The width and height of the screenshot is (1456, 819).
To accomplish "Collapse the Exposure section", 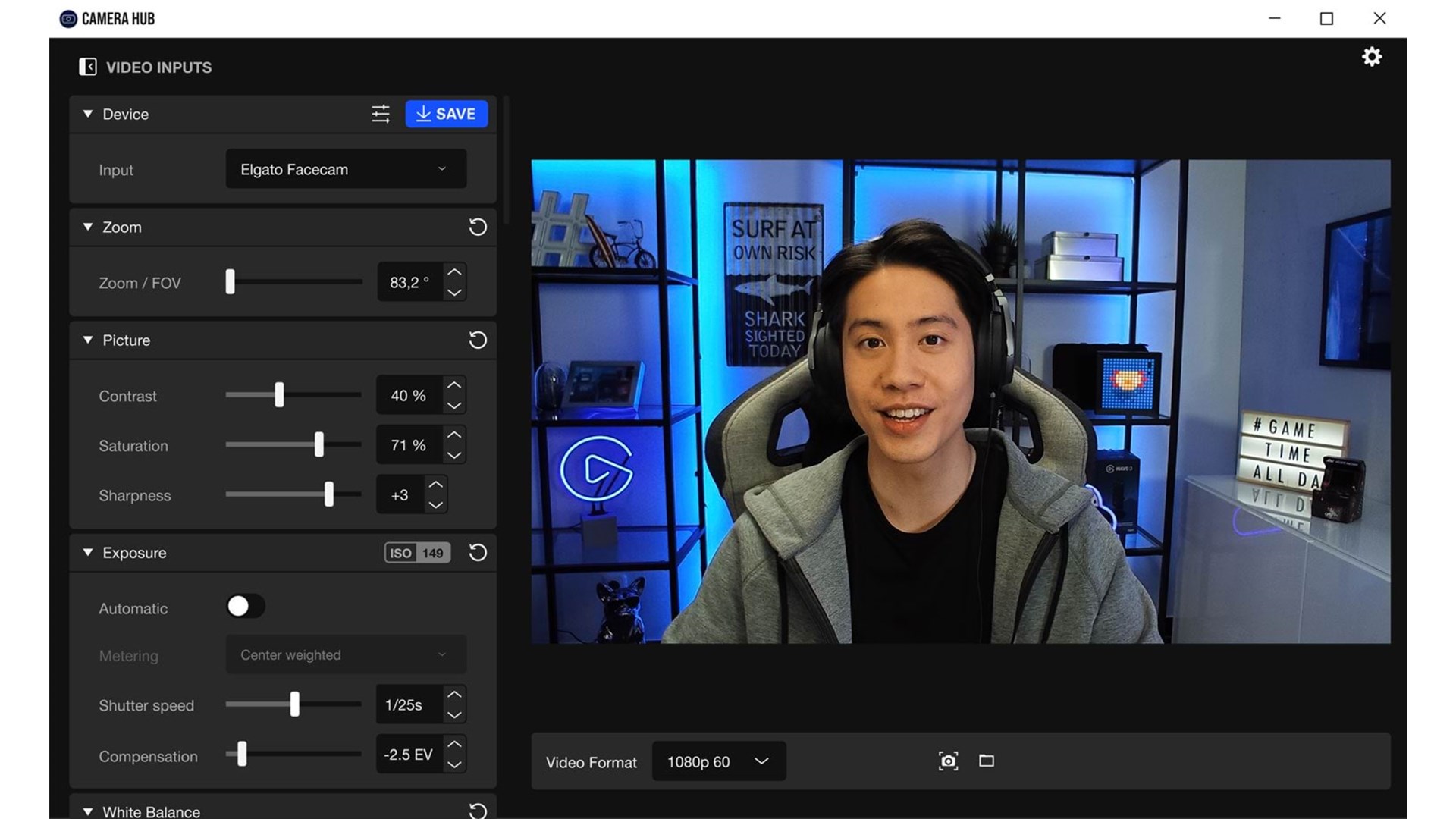I will pos(88,552).
